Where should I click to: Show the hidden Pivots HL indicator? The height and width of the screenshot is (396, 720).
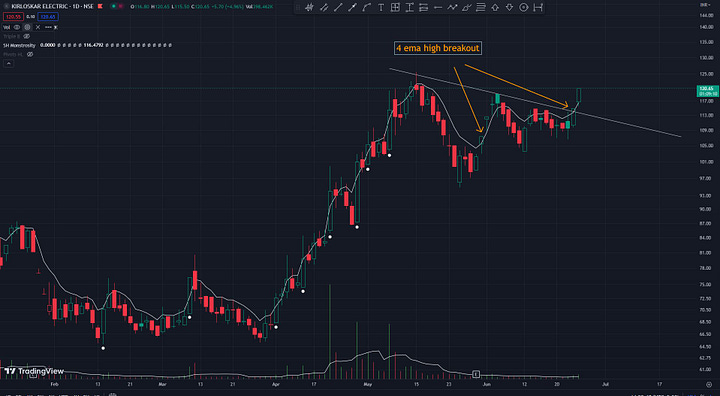click(30, 54)
